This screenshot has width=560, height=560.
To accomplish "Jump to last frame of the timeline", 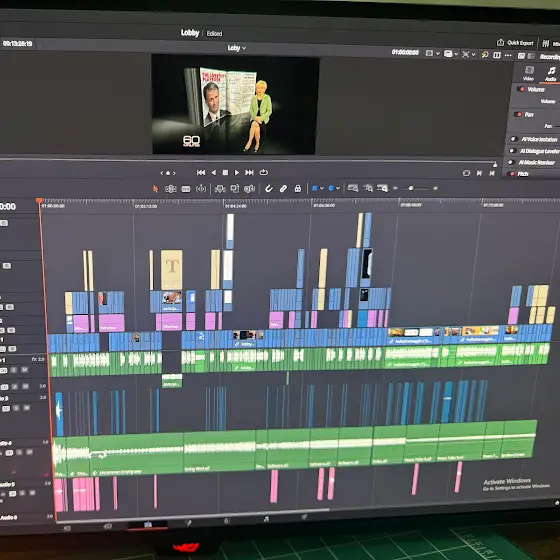I will tap(249, 172).
